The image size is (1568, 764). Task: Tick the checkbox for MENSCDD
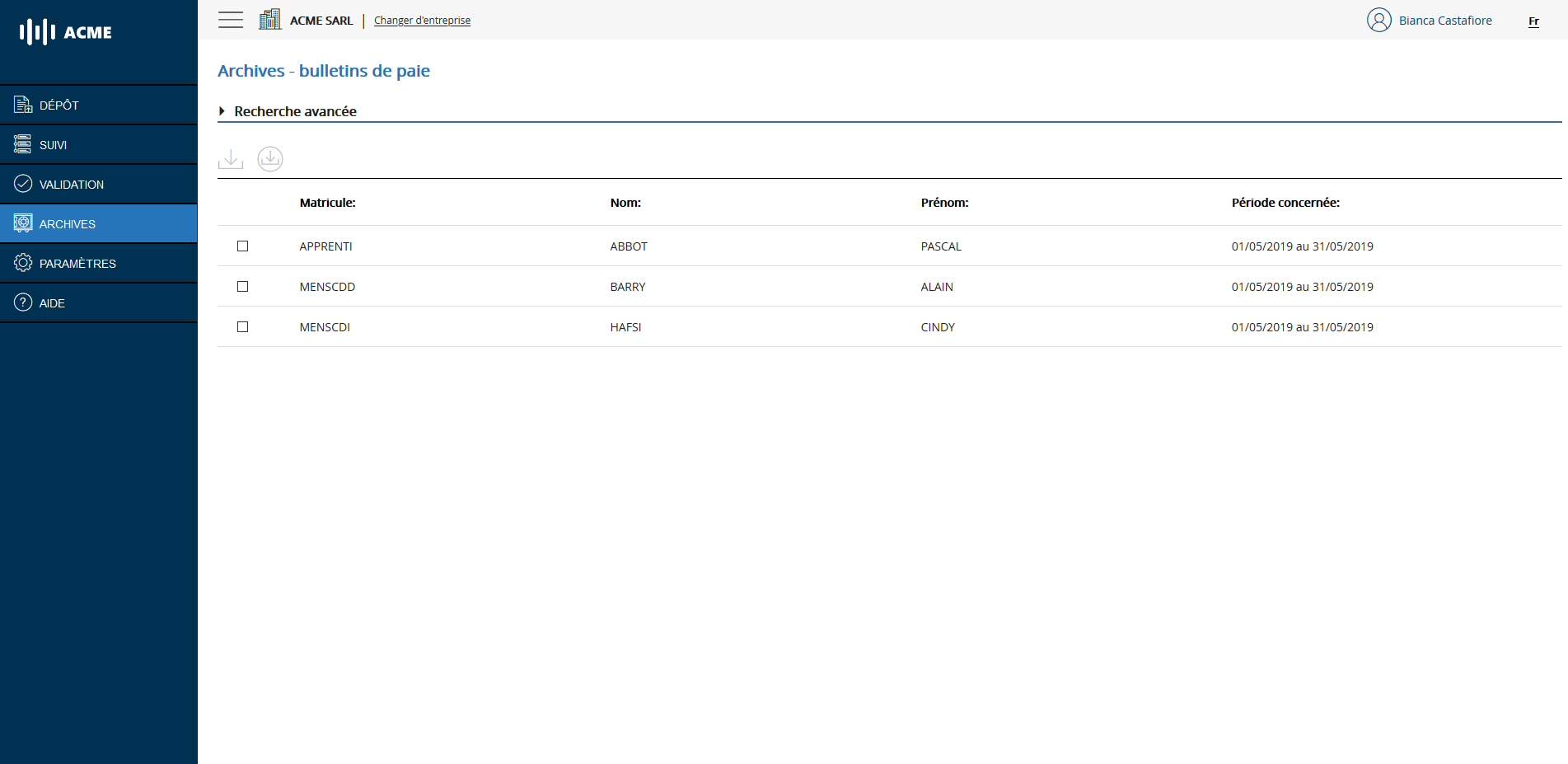click(x=242, y=287)
